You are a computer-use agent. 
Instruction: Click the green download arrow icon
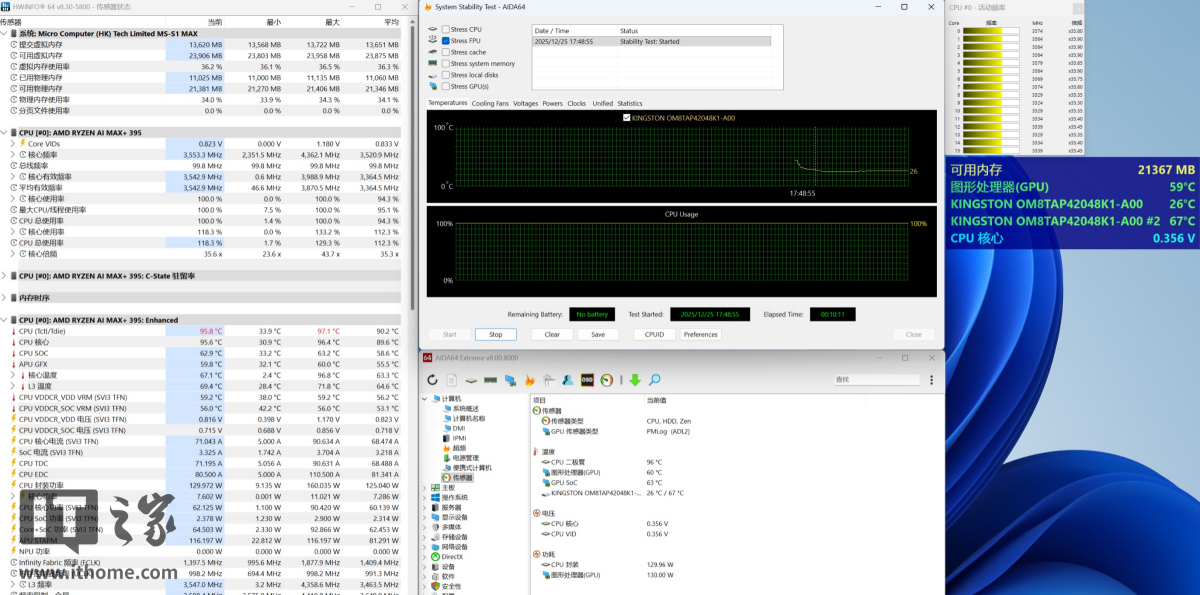[x=634, y=380]
